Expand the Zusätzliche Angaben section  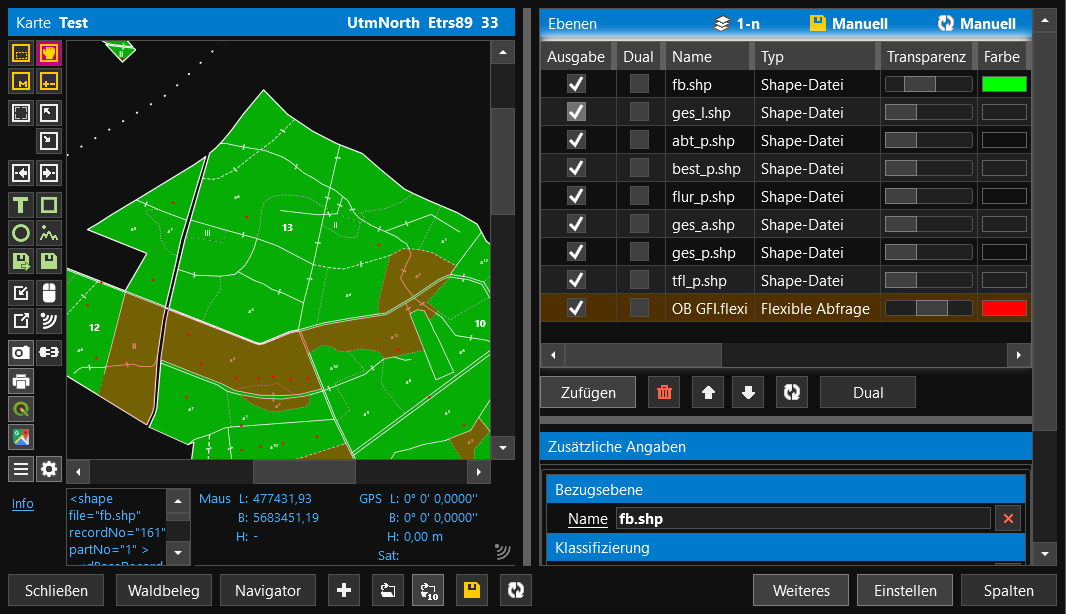pyautogui.click(x=785, y=447)
